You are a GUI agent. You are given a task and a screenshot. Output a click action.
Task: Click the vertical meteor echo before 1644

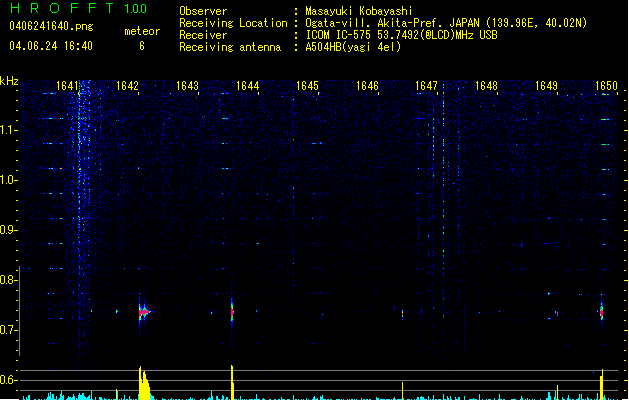(232, 310)
